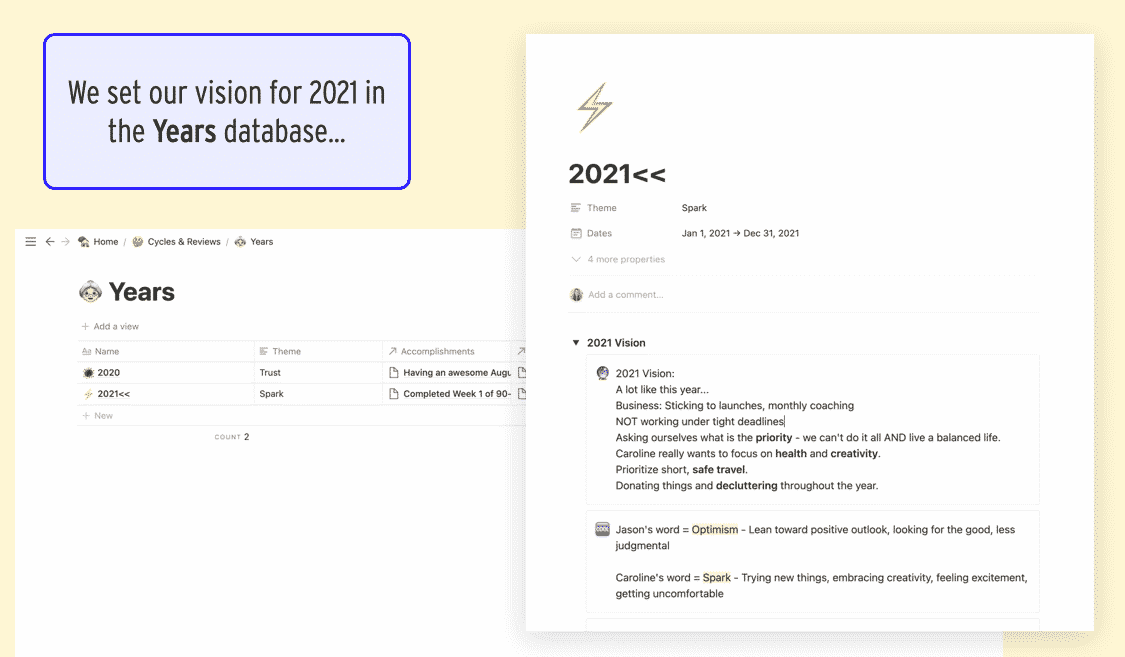Open Years breadcrumb link
Screen dimensions: 1125x657
262,242
